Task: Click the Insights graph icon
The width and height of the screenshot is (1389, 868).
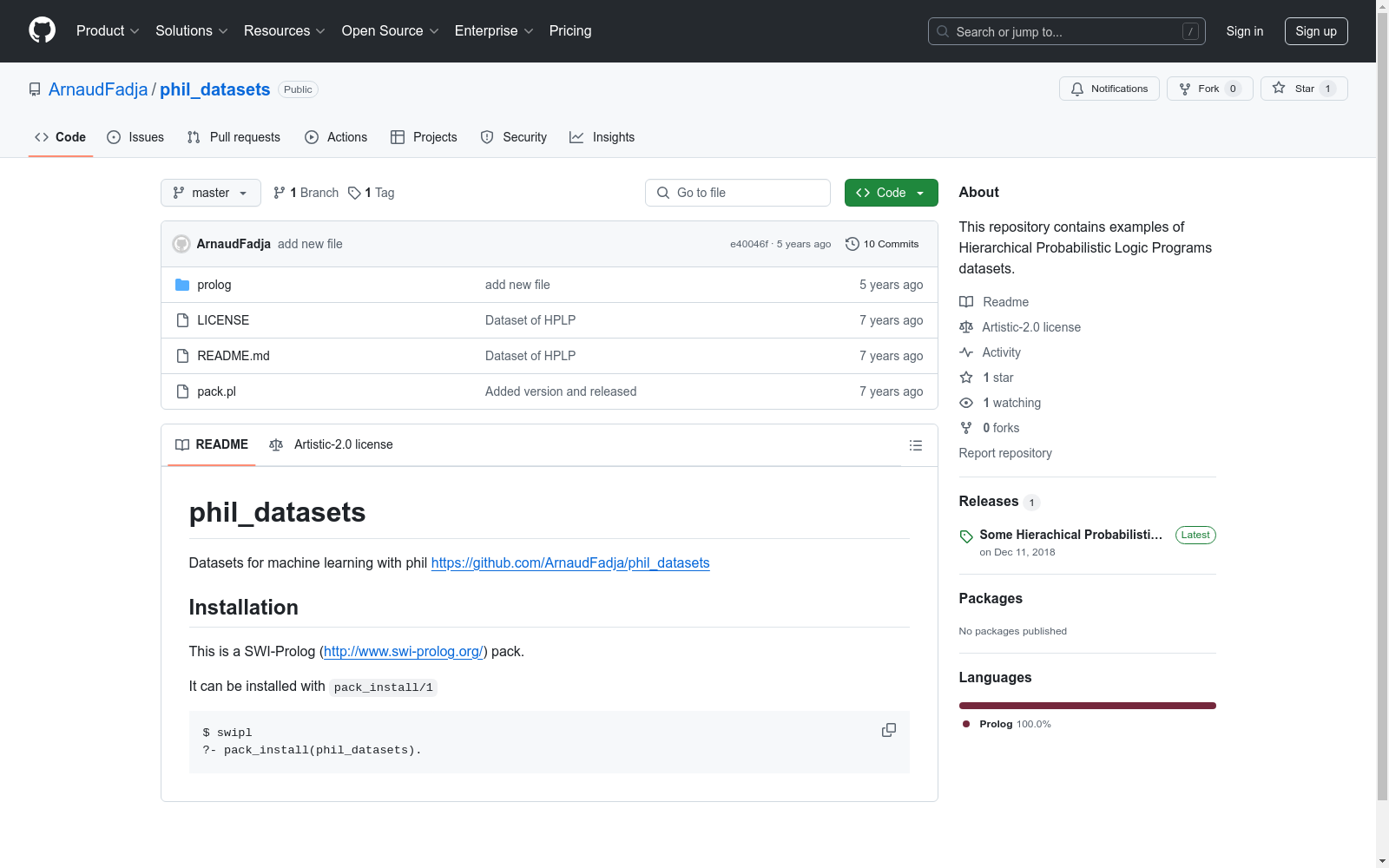Action: [x=576, y=137]
